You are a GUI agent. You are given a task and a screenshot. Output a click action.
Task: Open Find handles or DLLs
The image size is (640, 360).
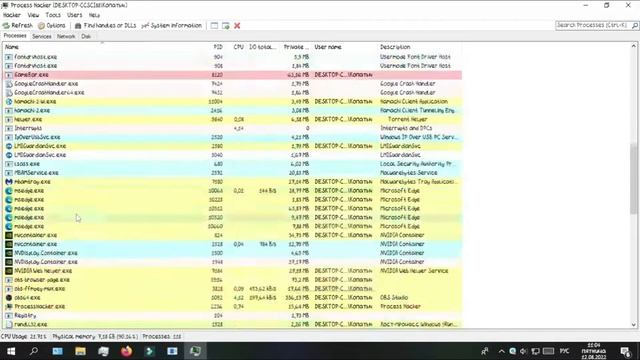click(x=105, y=25)
